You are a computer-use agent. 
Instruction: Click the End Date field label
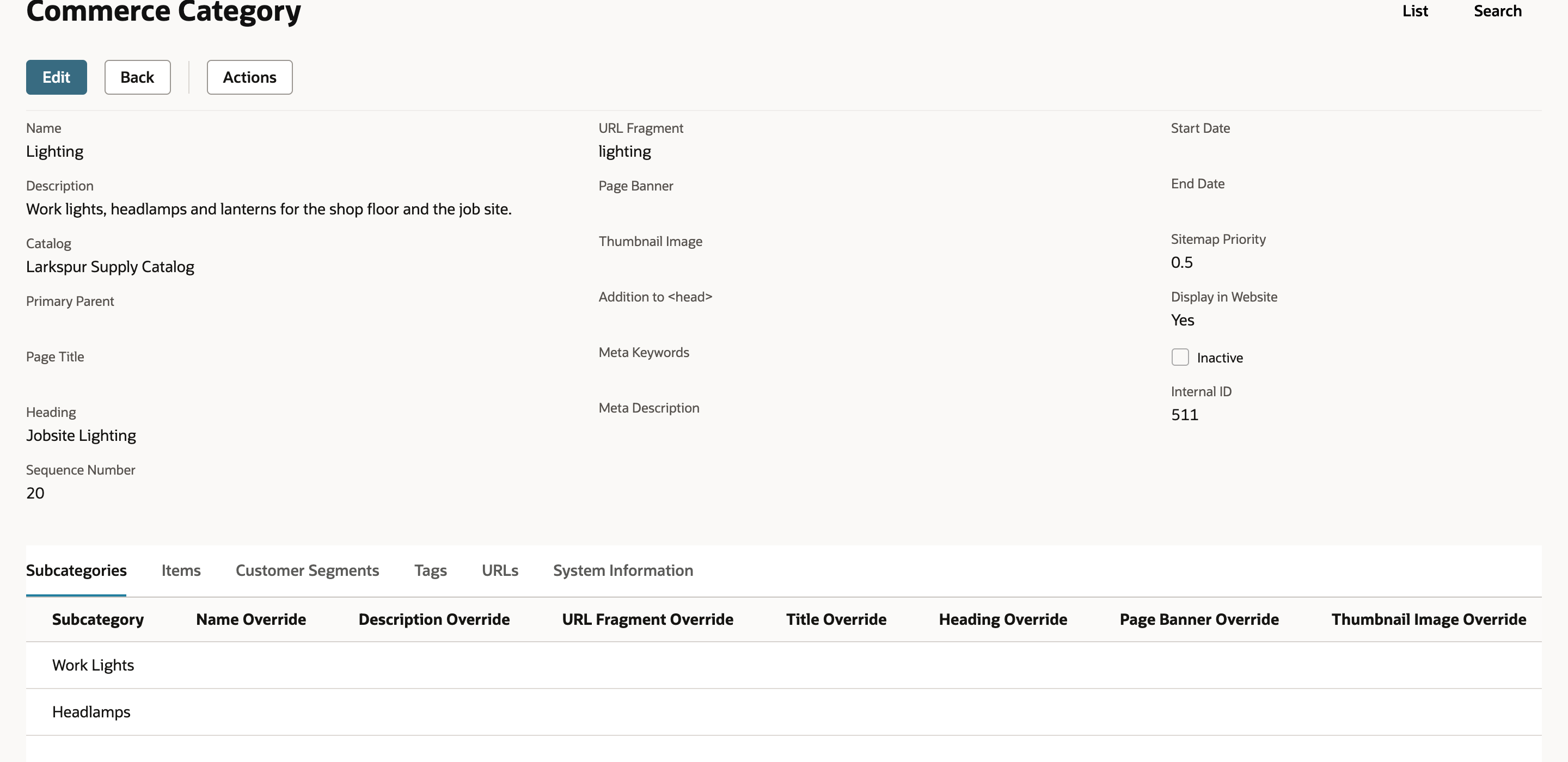tap(1197, 183)
